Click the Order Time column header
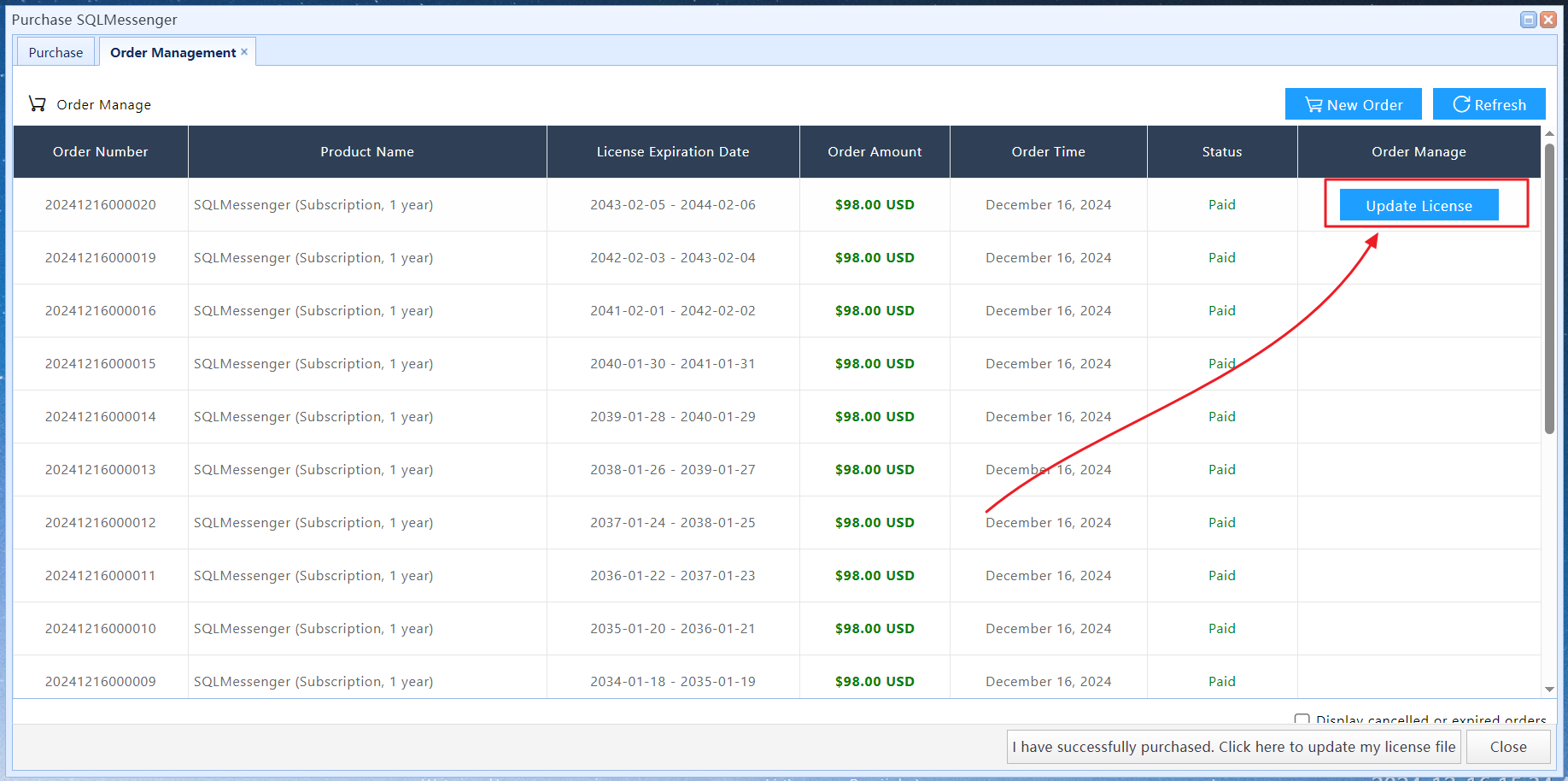Viewport: 1568px width, 781px height. (x=1049, y=151)
